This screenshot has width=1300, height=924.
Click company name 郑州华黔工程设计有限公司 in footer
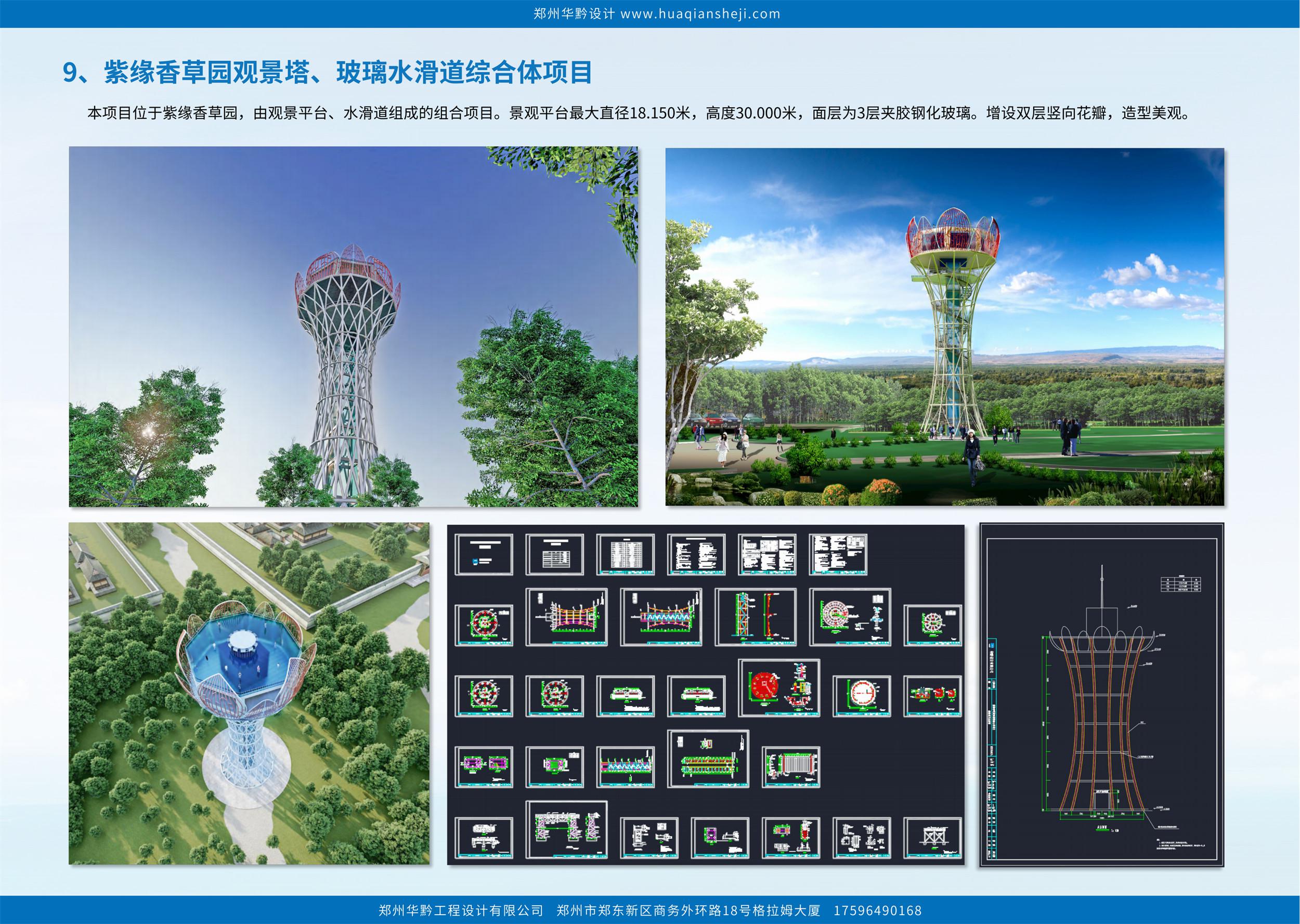point(461,910)
